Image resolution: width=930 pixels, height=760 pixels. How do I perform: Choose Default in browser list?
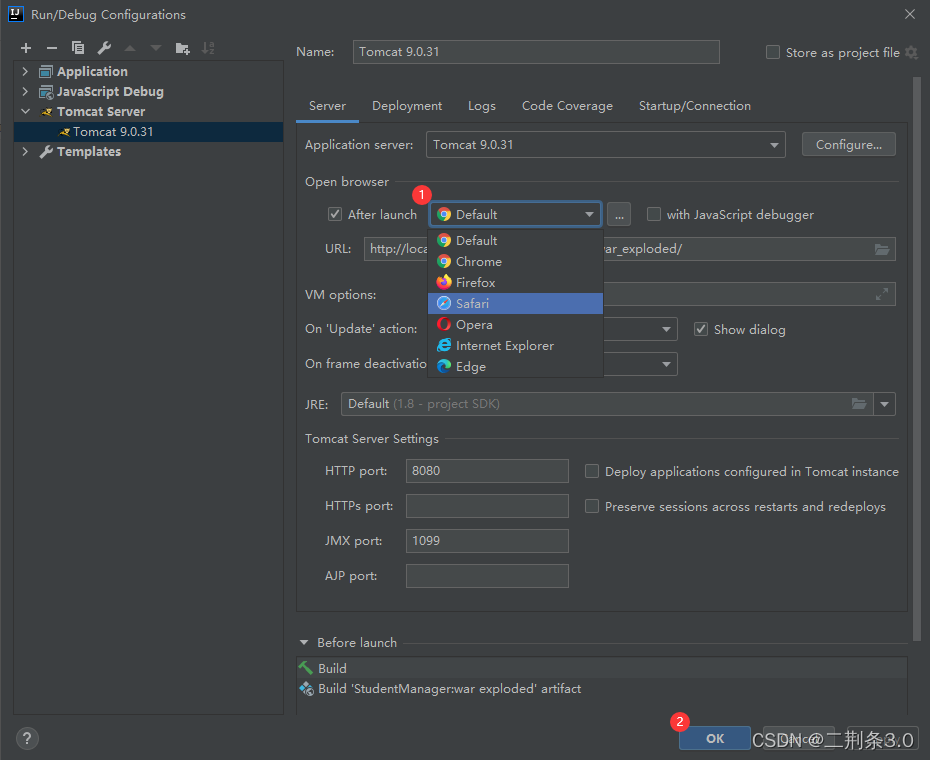pos(515,240)
